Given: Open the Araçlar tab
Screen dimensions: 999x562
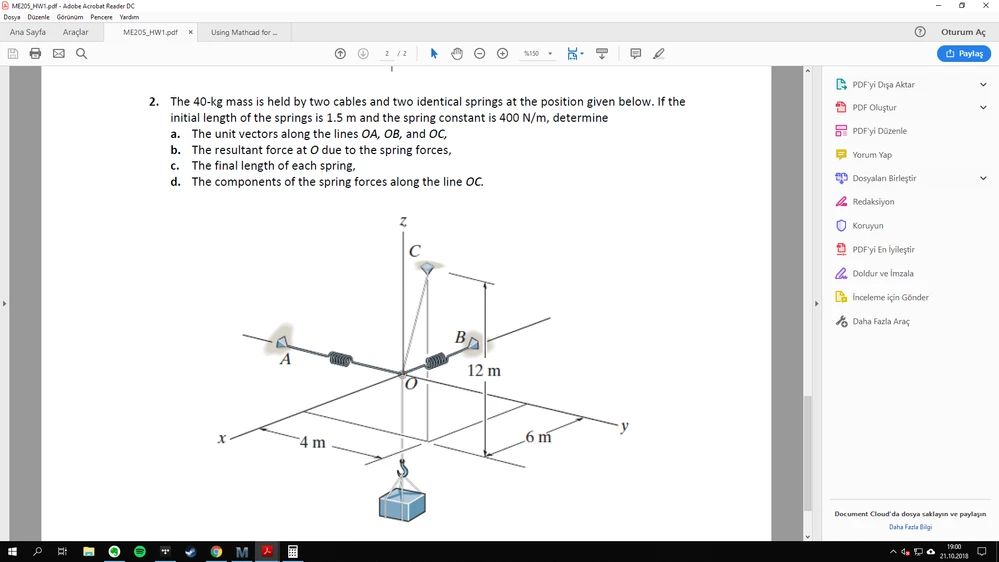Looking at the screenshot, I should 75,32.
